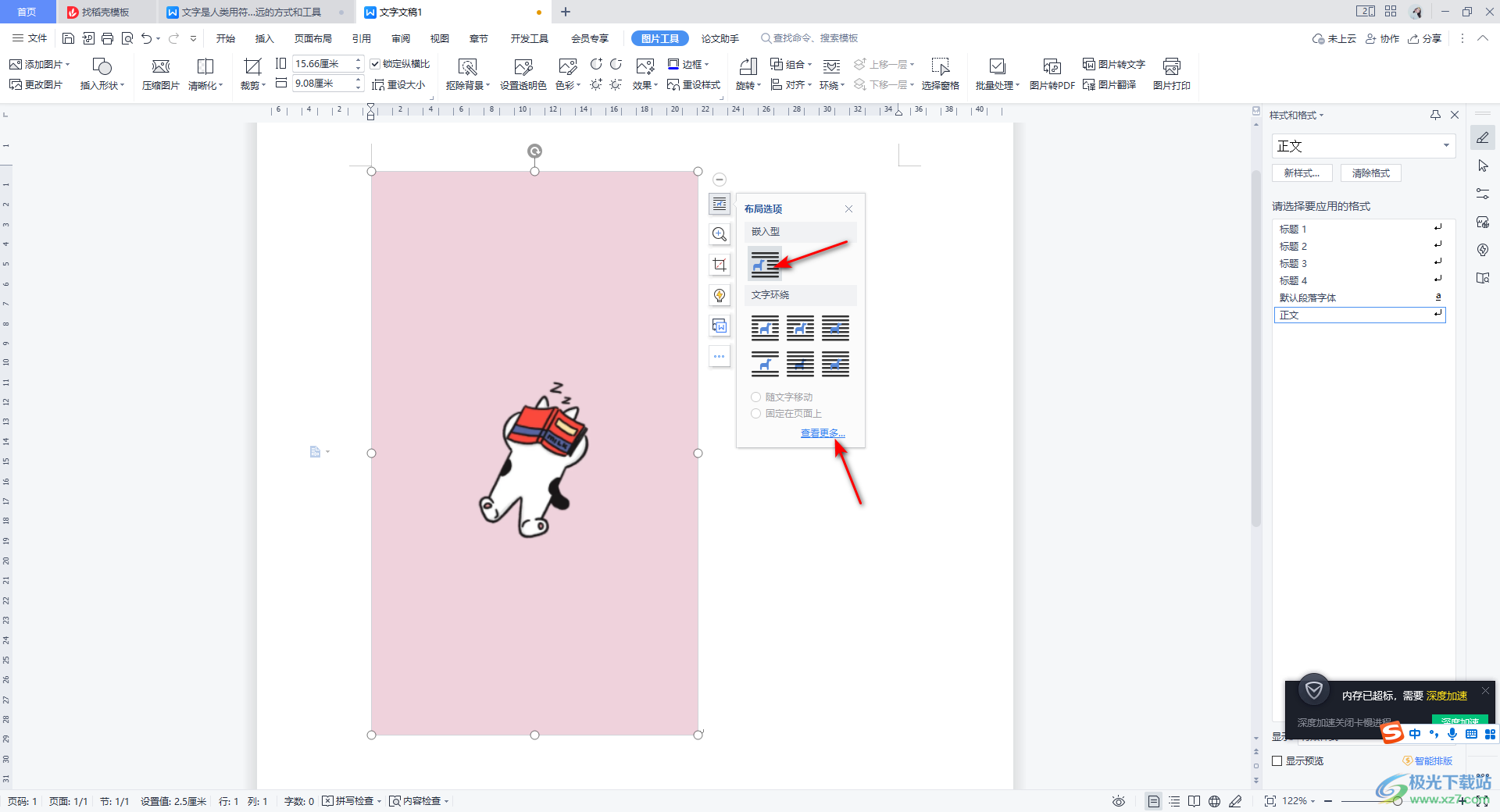Click the Undo icon in quick toolbar

coord(146,38)
